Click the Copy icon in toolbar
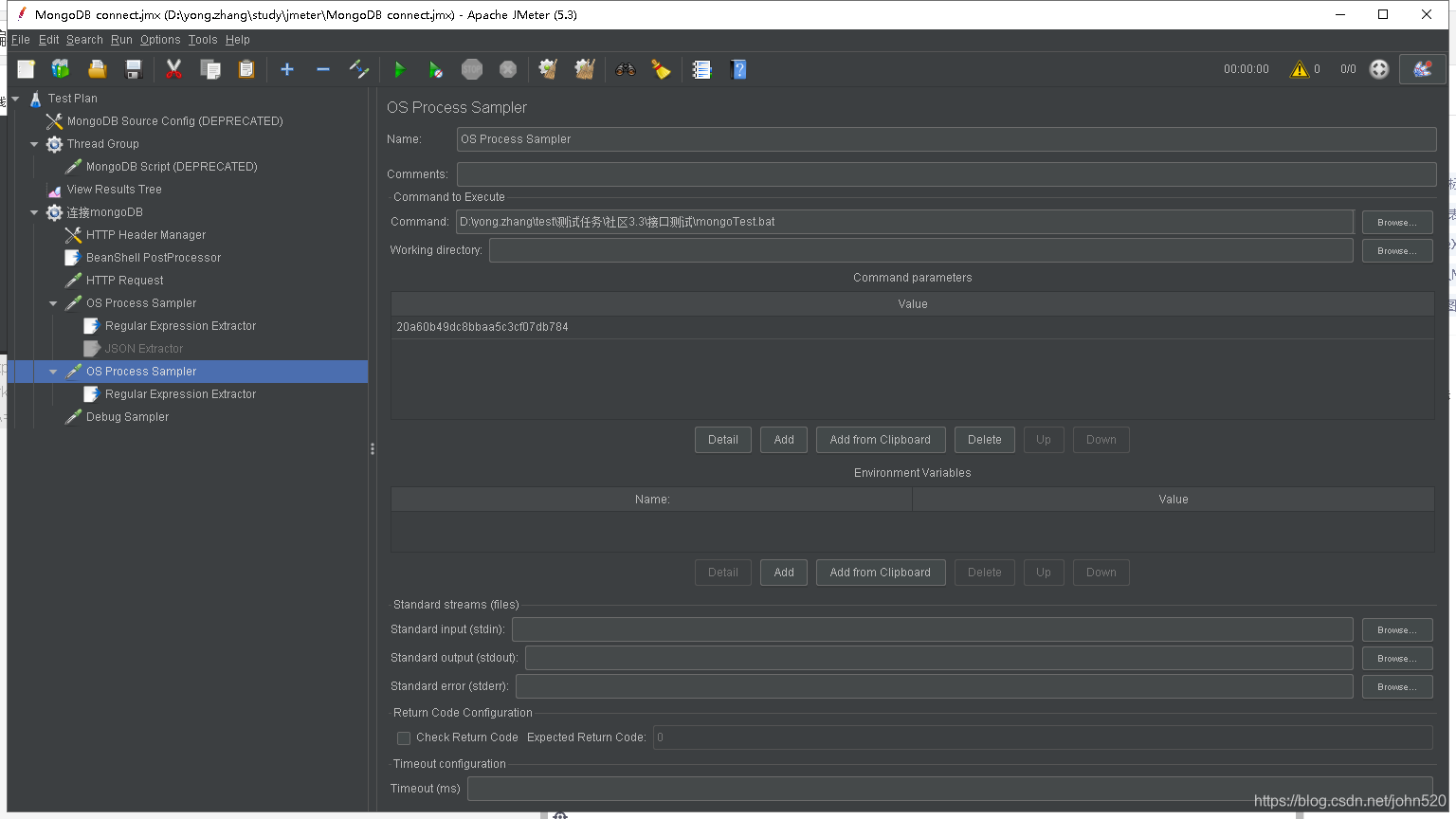The image size is (1456, 819). 210,69
